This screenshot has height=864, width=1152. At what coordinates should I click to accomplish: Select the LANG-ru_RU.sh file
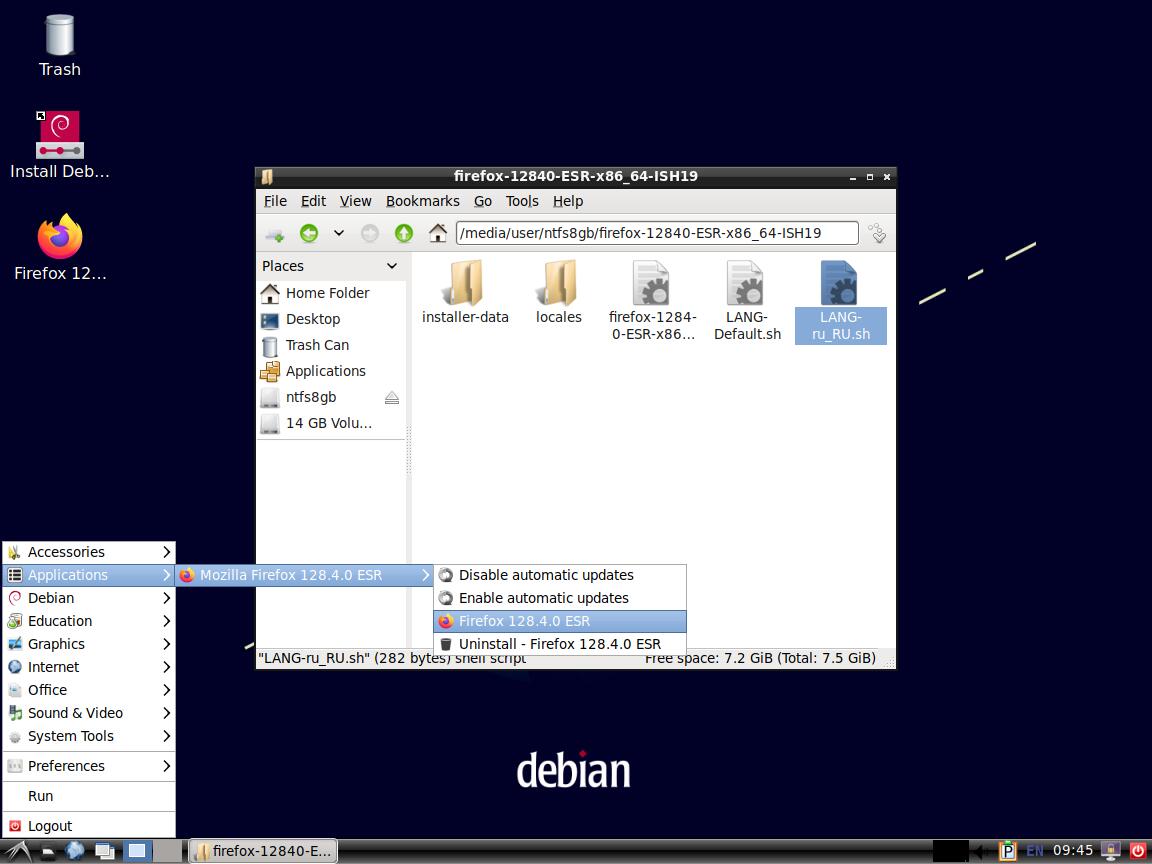pos(840,301)
